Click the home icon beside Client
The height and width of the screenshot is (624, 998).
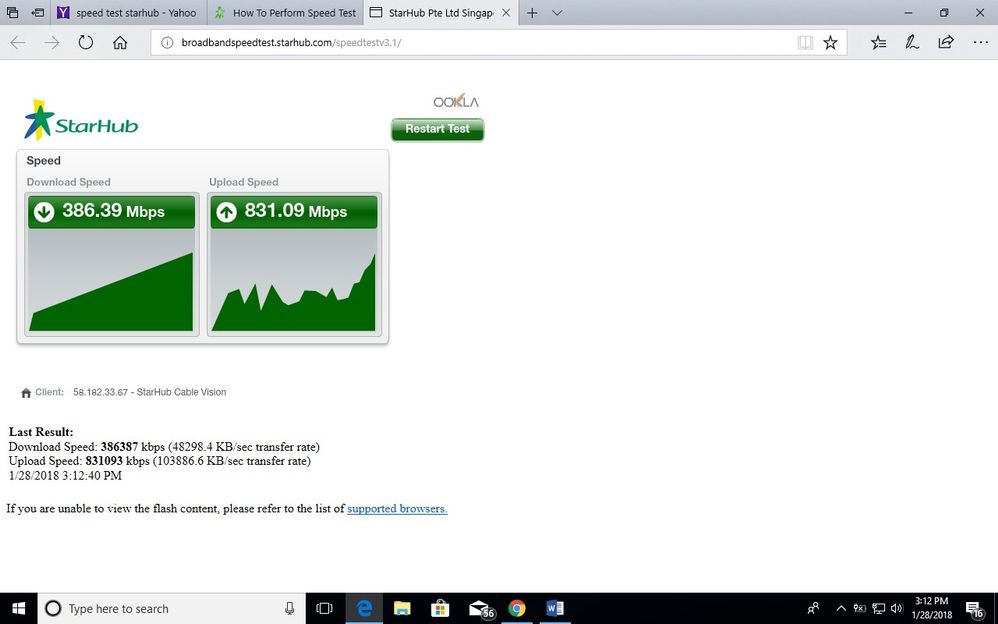click(x=26, y=393)
